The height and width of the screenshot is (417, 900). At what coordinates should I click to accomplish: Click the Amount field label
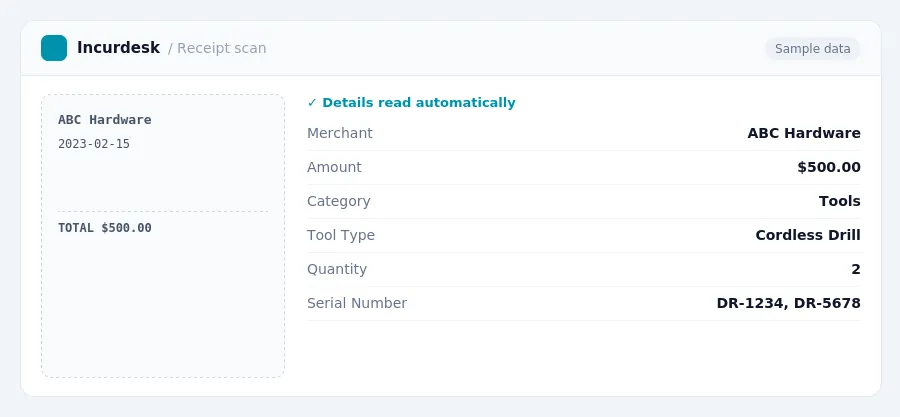point(334,167)
